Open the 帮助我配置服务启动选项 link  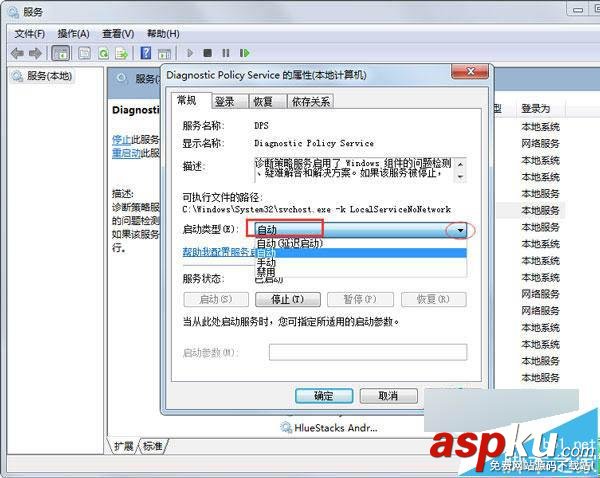click(220, 252)
